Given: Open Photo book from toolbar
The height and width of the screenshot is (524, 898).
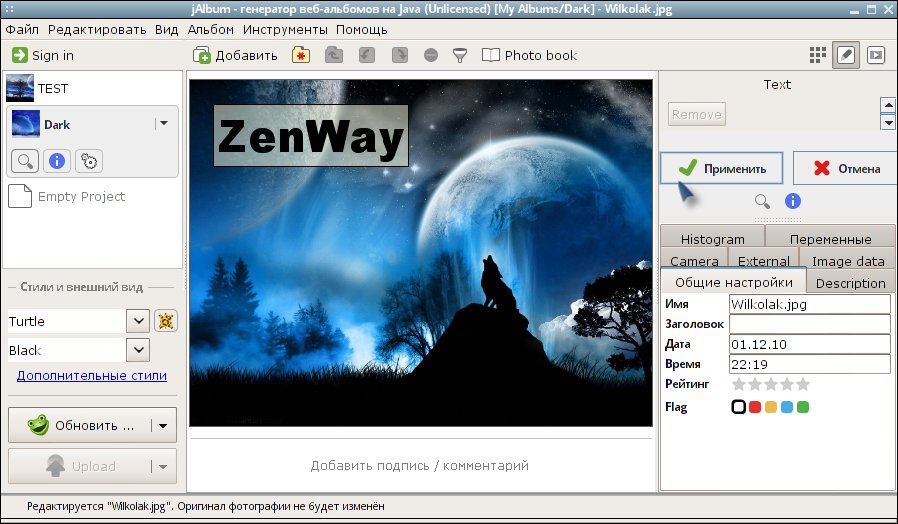Looking at the screenshot, I should [x=529, y=55].
